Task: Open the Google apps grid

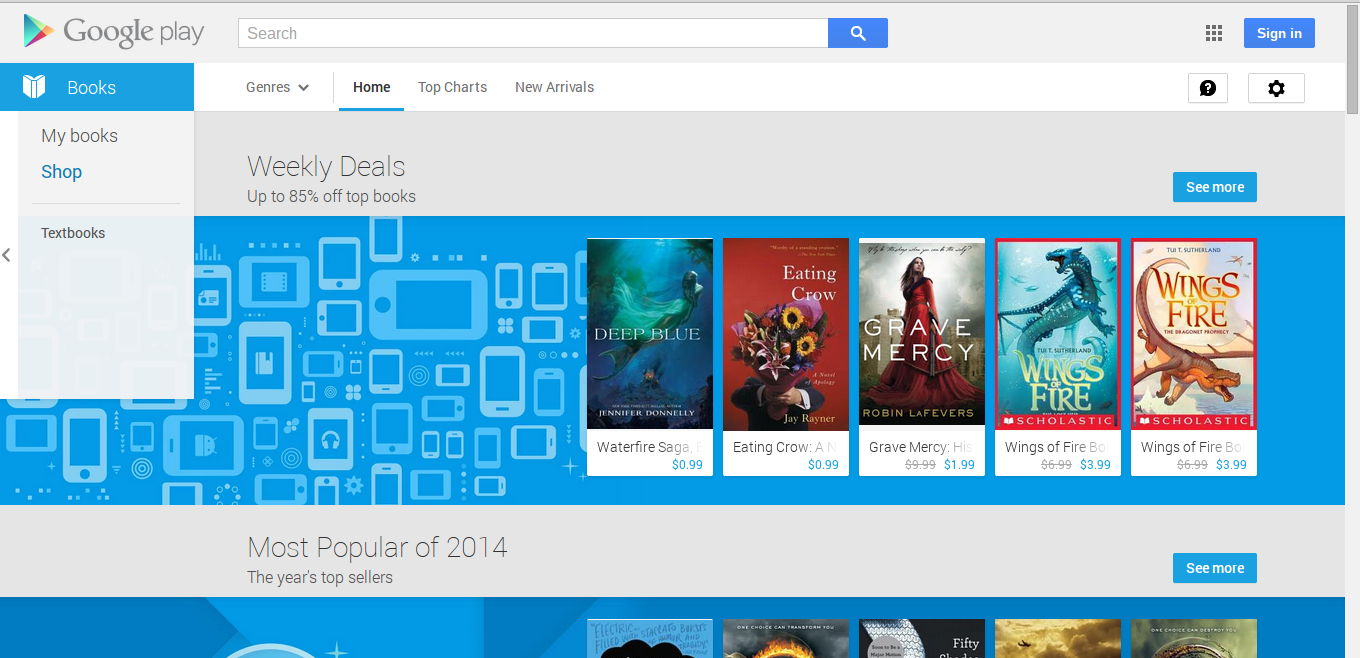Action: tap(1214, 33)
